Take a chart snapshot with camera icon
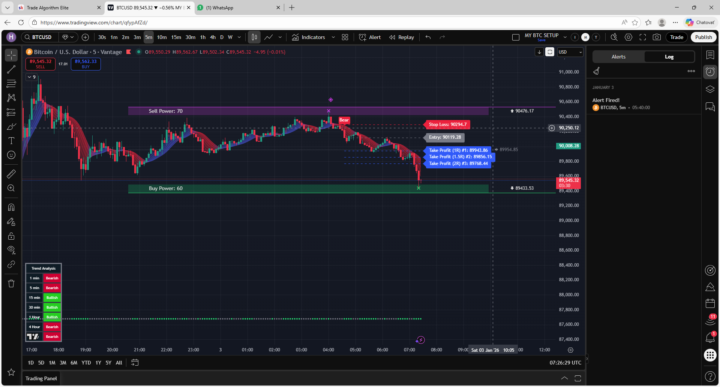 point(657,37)
